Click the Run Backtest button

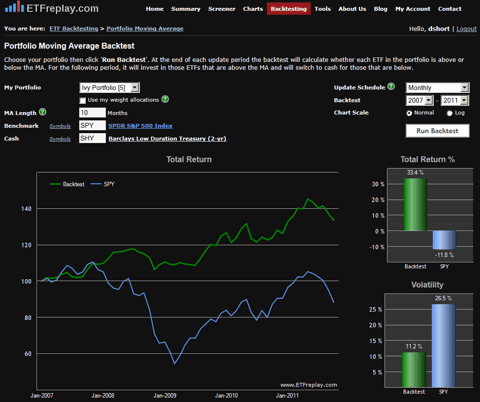[438, 131]
